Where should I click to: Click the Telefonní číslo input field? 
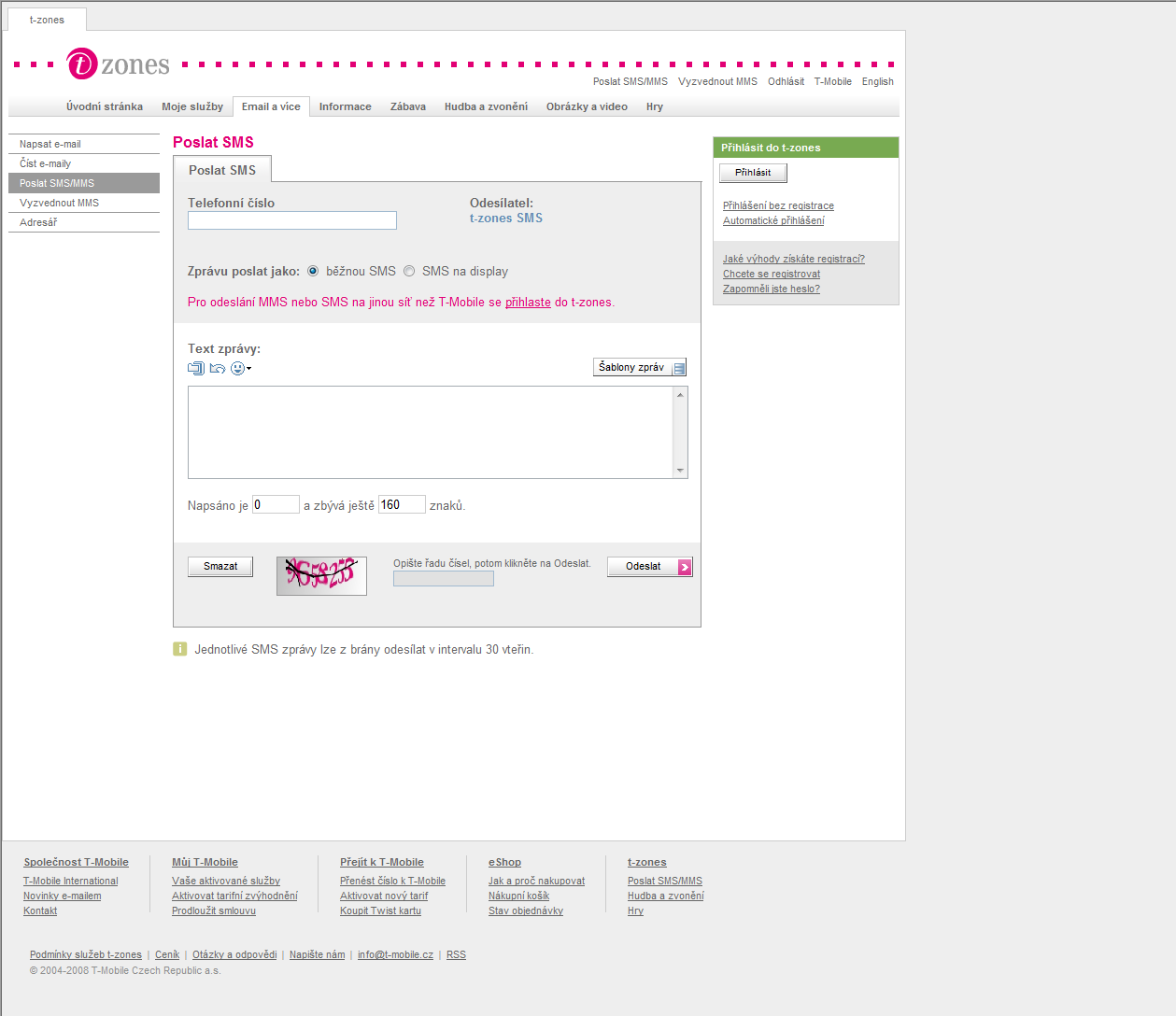(x=292, y=220)
